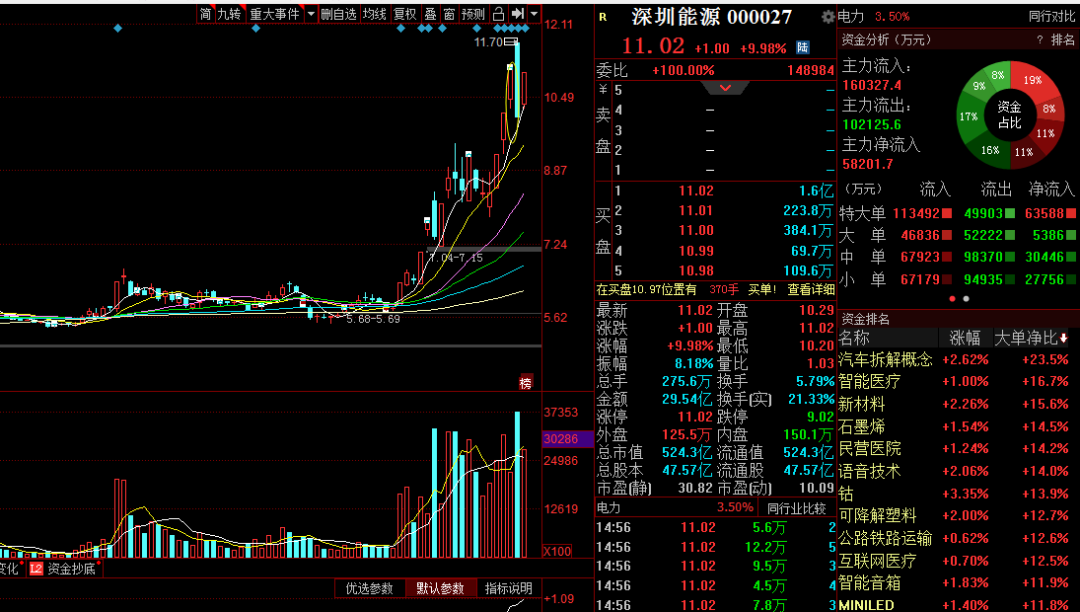Open the 互联网医疗 sector row
Image resolution: width=1080 pixels, height=612 pixels.
(957, 561)
